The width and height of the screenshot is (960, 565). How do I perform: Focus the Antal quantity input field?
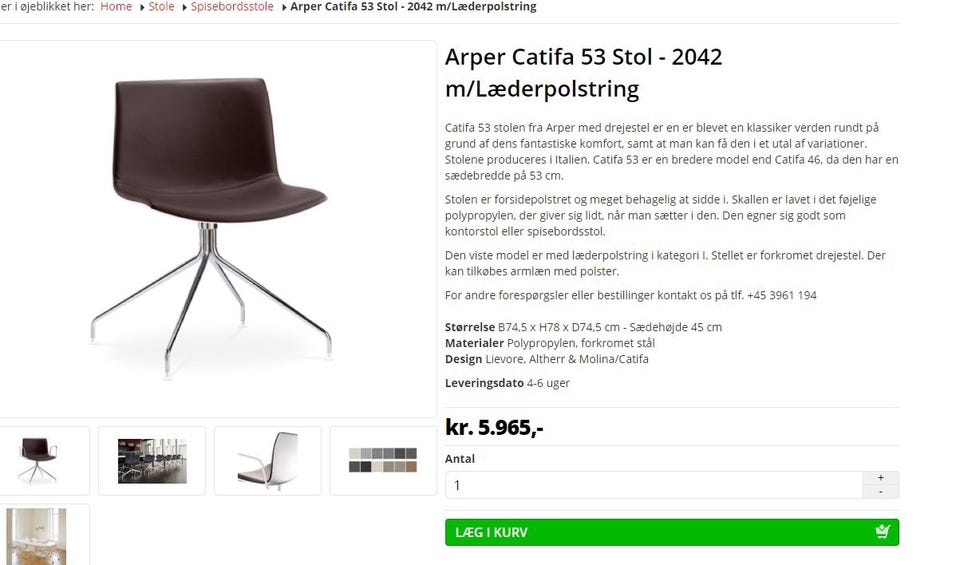click(x=654, y=485)
